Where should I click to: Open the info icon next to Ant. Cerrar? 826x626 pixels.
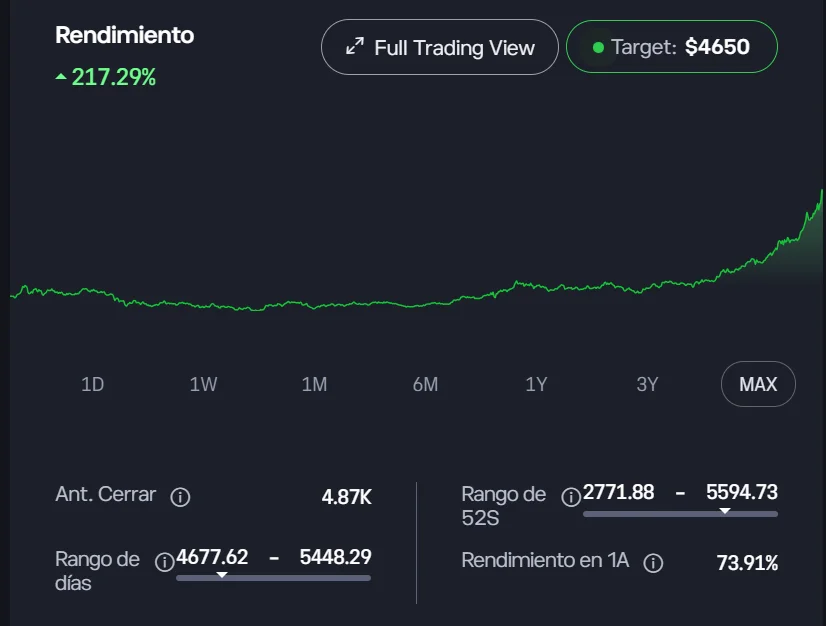click(180, 497)
